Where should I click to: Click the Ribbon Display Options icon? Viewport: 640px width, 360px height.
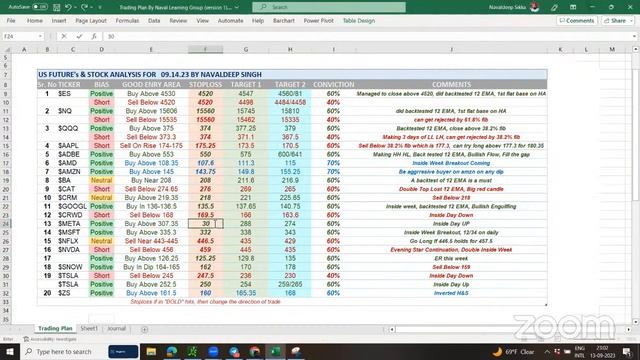(573, 7)
